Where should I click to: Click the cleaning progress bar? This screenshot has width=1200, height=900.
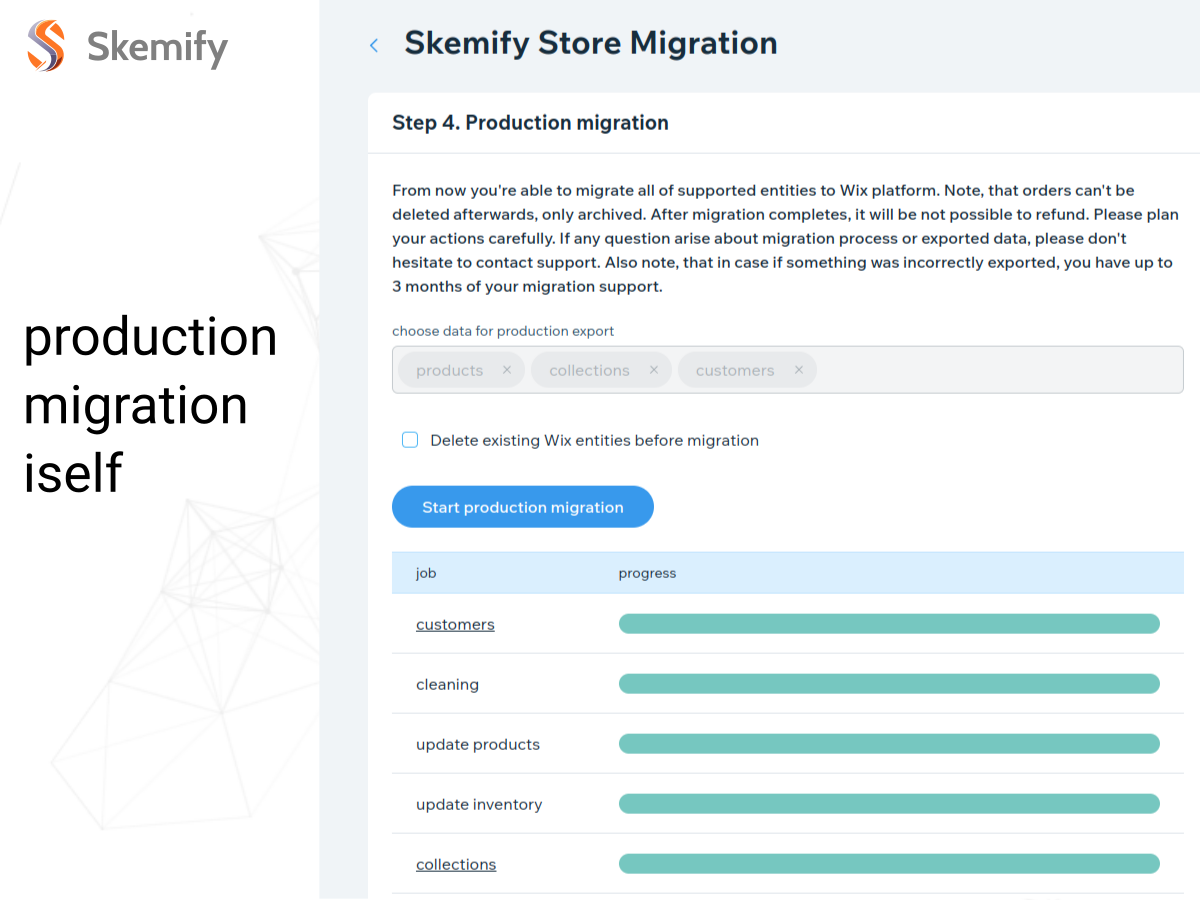(x=889, y=684)
